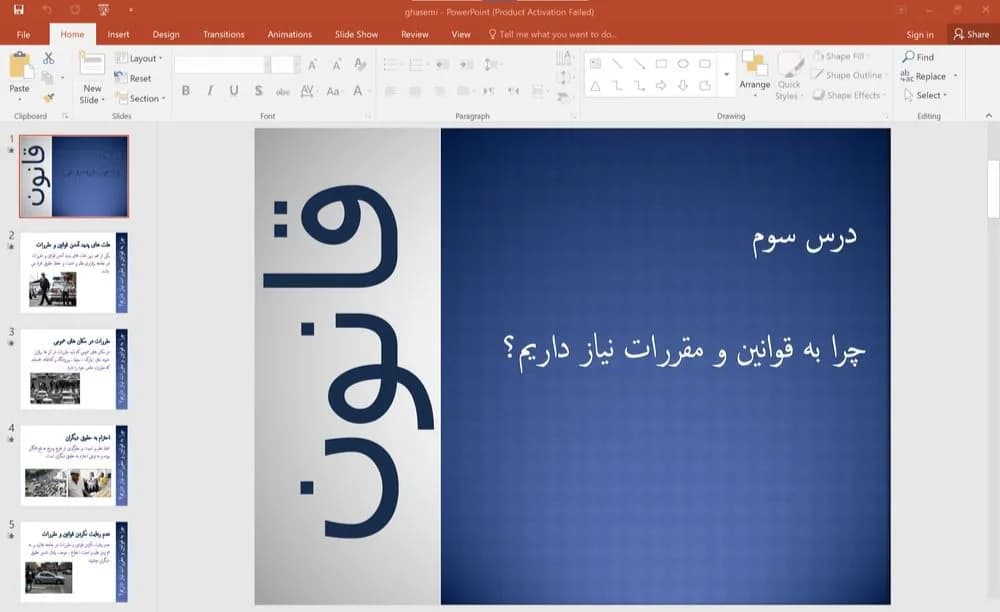The height and width of the screenshot is (612, 1000).
Task: Clear all formatting icon
Action: [x=360, y=64]
